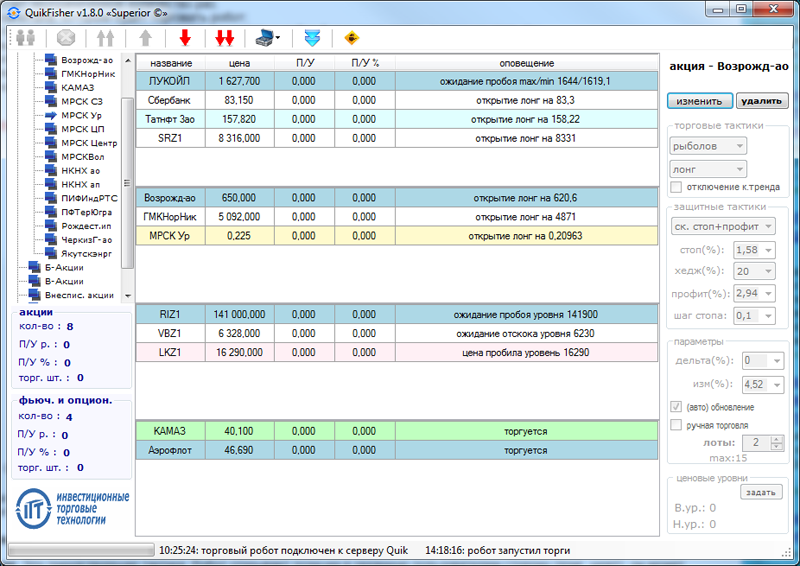This screenshot has width=800, height=566.
Task: Click the two-people users toolbar icon
Action: (x=26, y=38)
